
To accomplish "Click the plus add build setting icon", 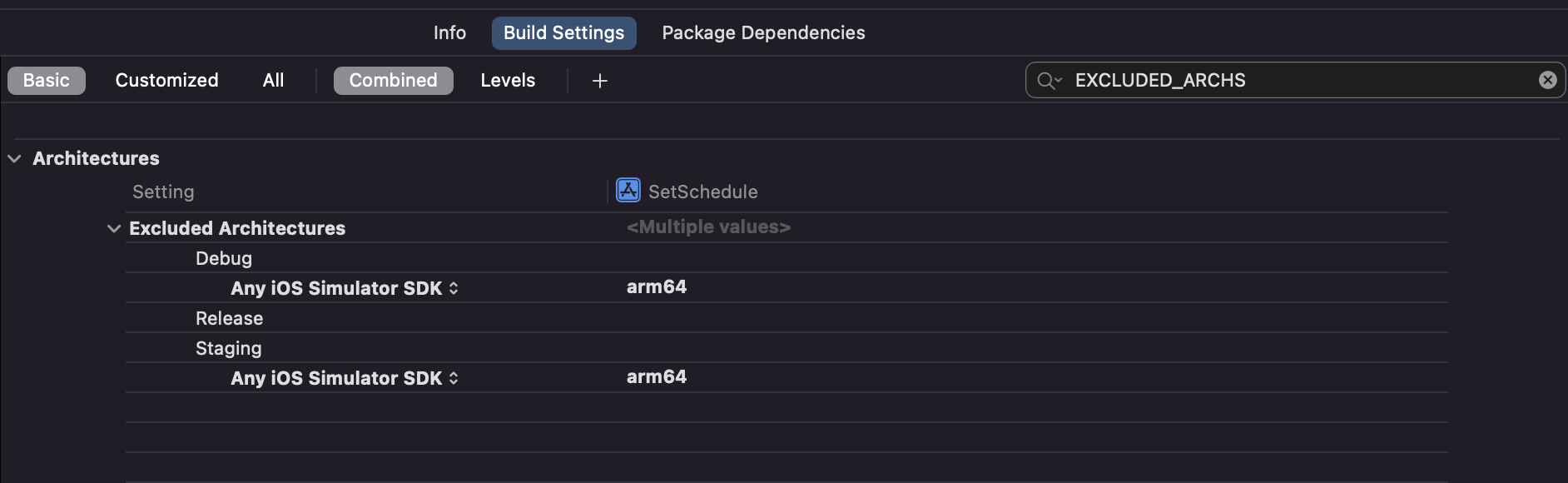I will point(599,81).
